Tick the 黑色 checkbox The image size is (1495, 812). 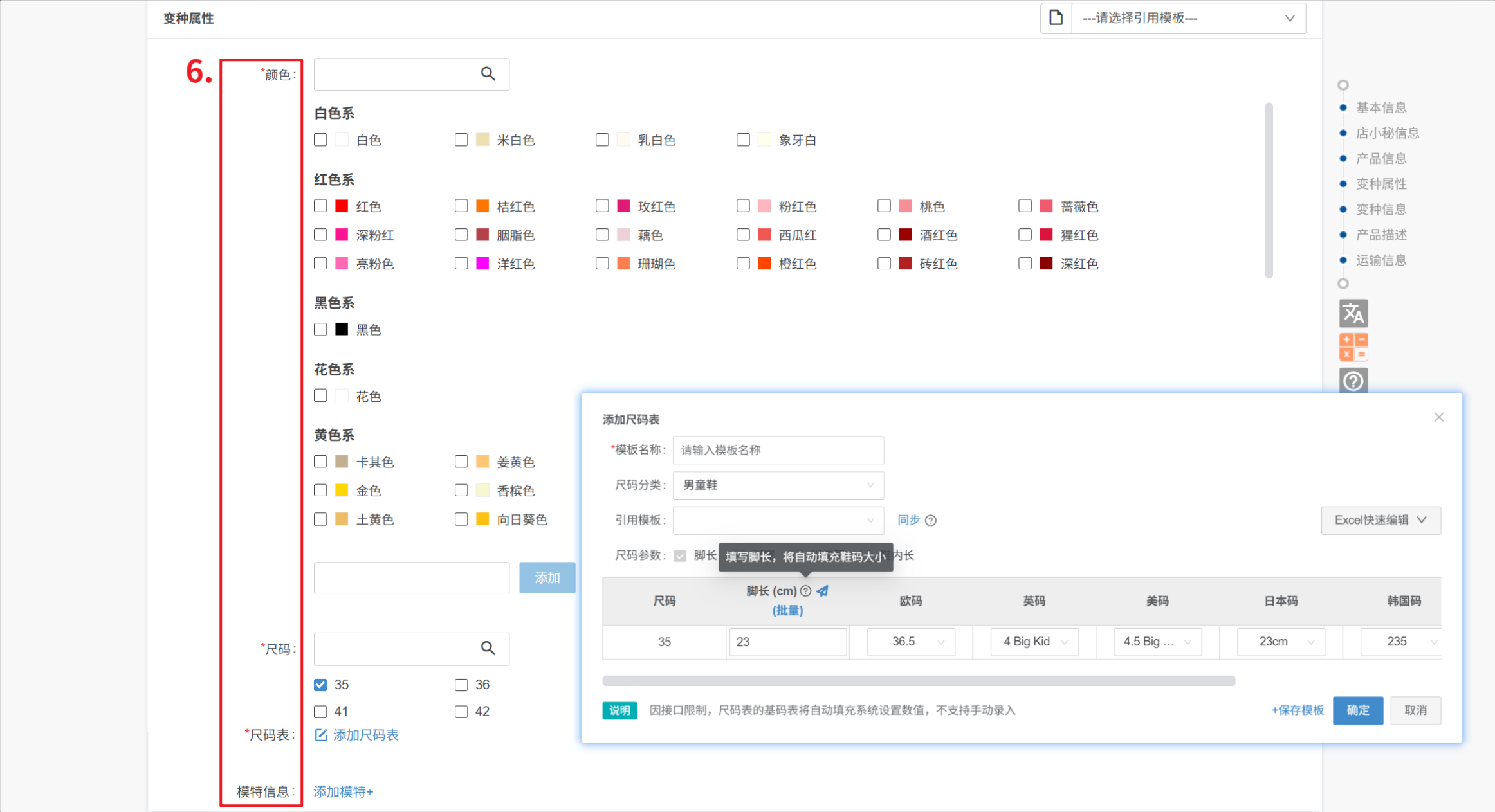[x=320, y=329]
